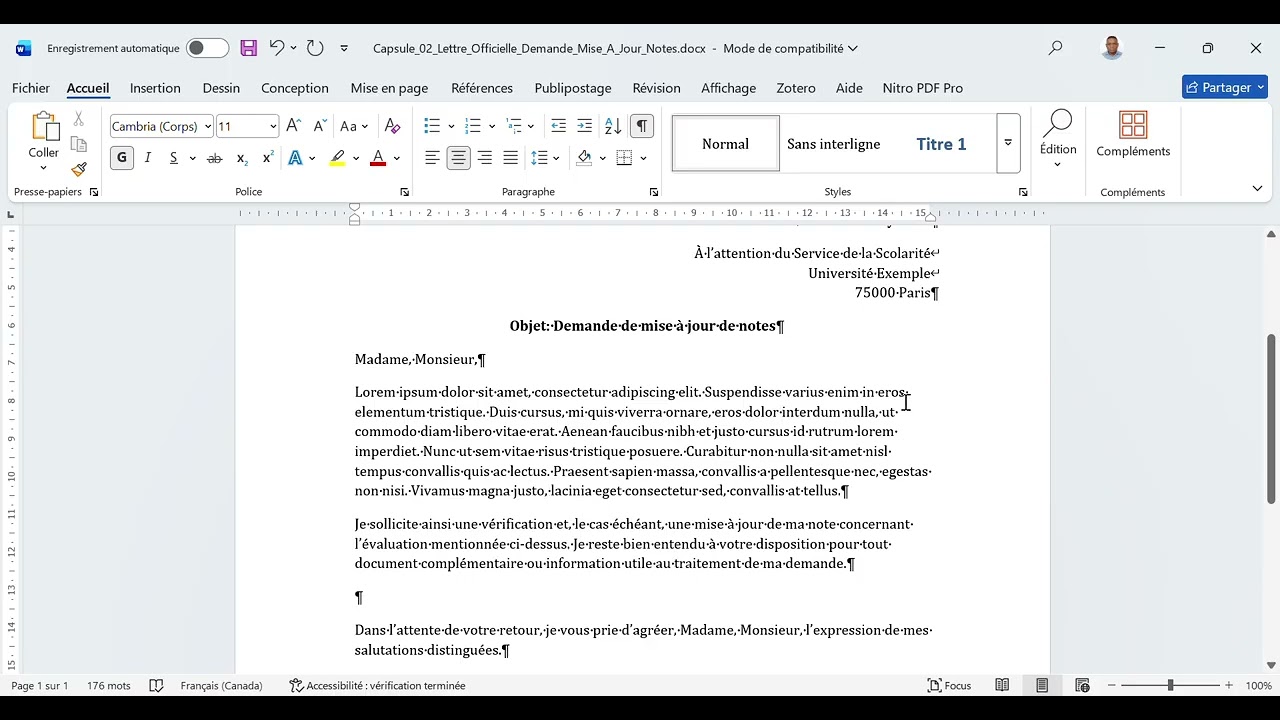The width and height of the screenshot is (1280, 720).
Task: Apply yellow text highlight color
Action: point(338,158)
